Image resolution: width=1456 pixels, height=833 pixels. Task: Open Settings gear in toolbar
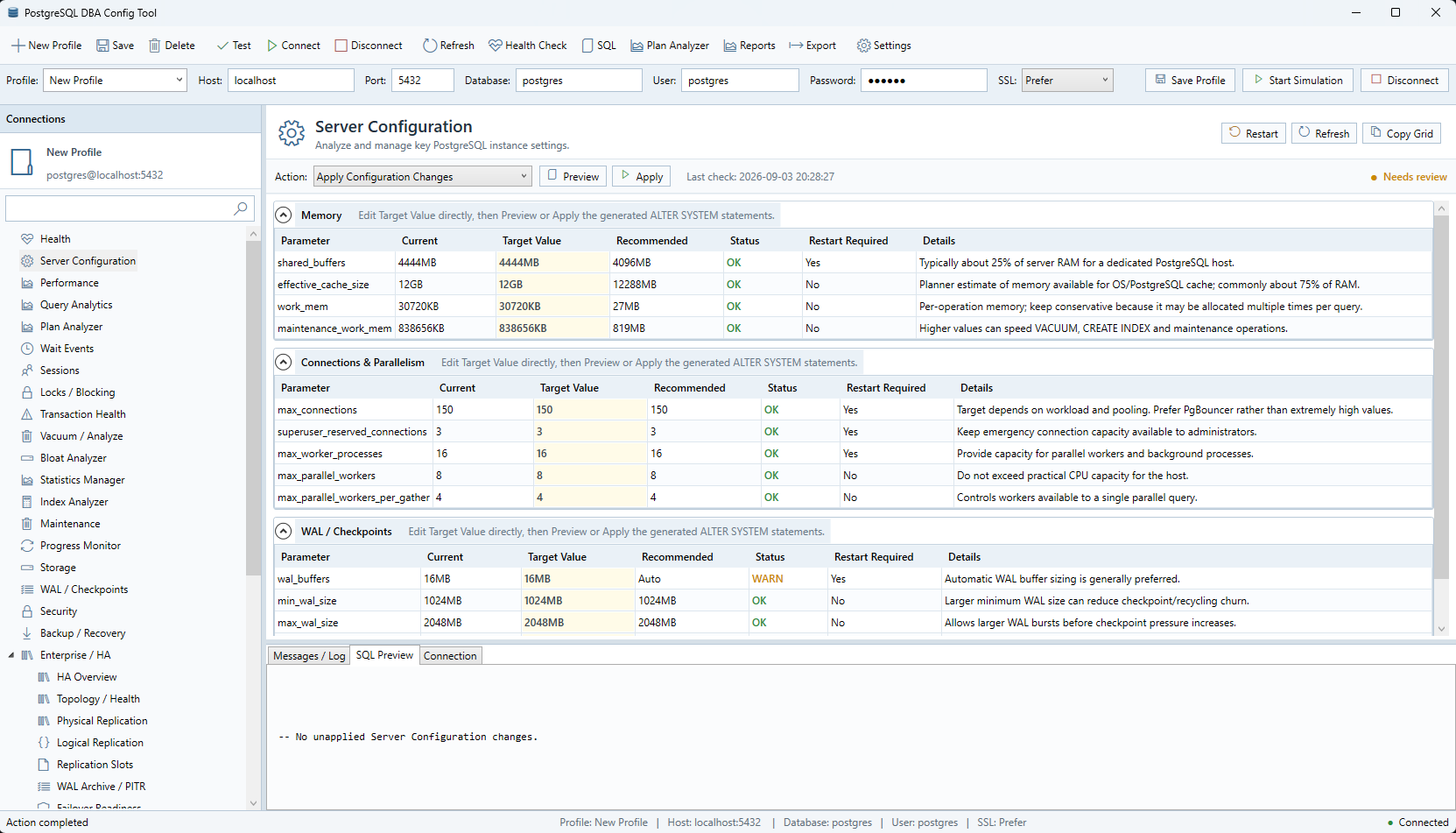coord(883,46)
